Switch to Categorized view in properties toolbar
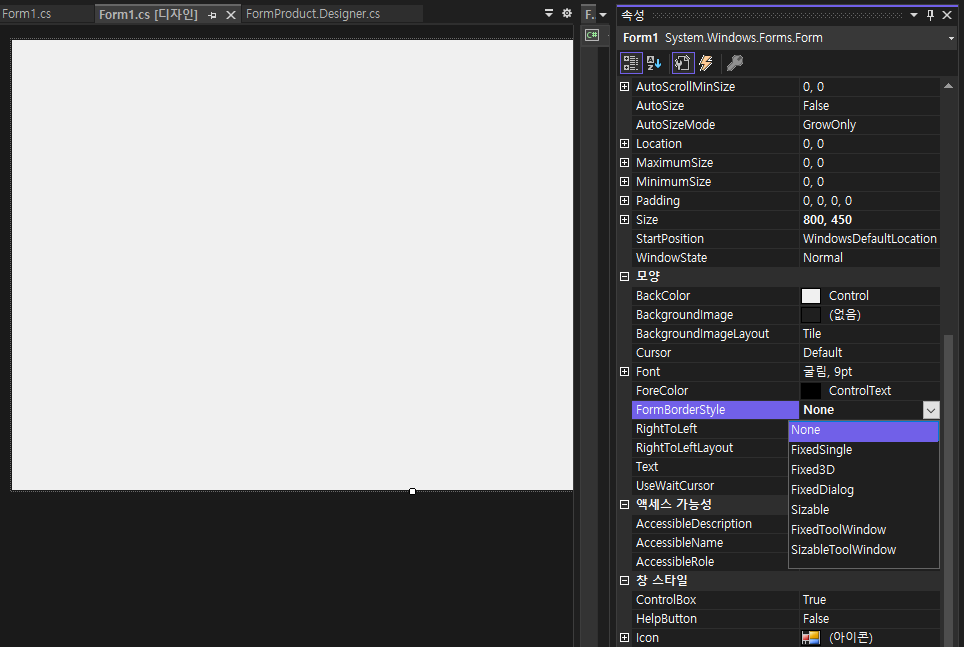 coord(631,63)
